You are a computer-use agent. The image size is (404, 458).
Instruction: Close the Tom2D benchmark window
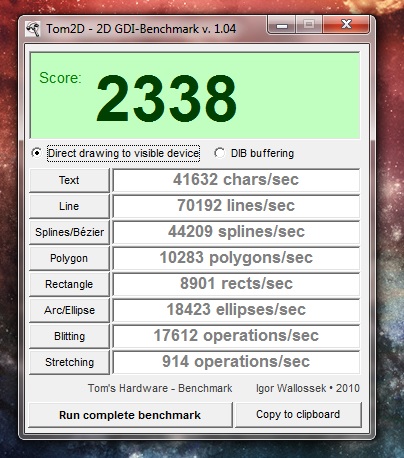[x=346, y=25]
